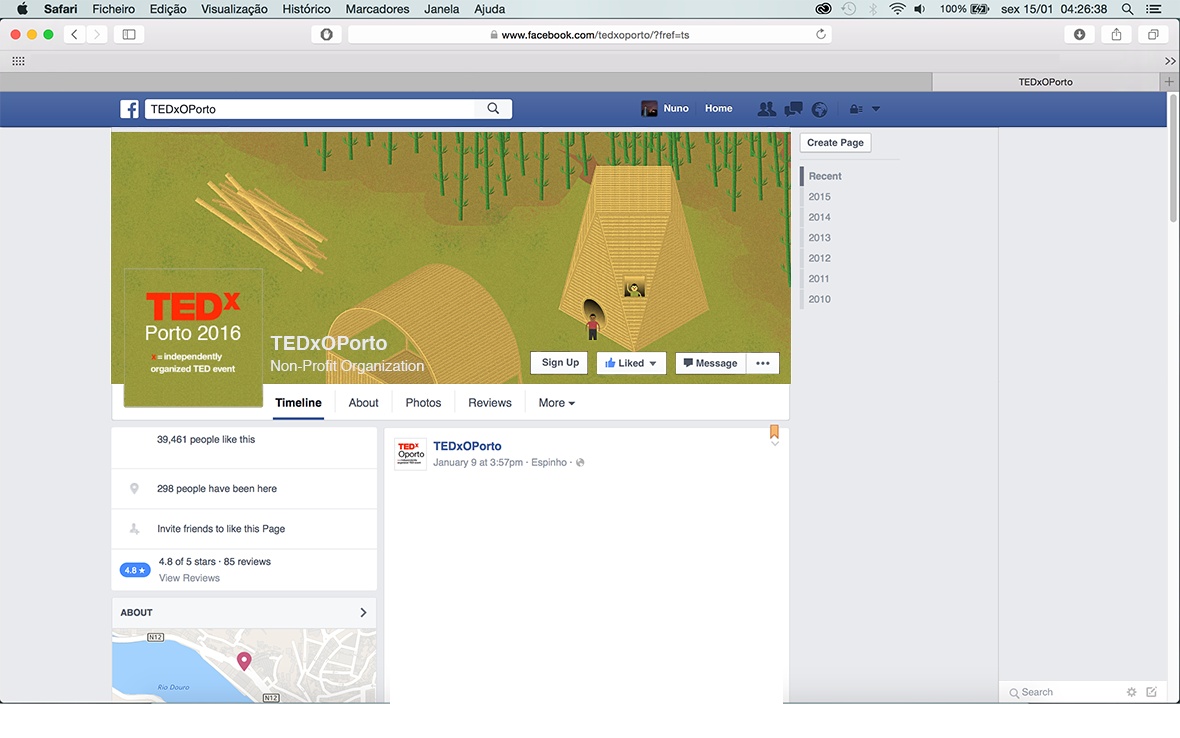Viewport: 1180px width, 738px height.
Task: Jump to 2015 in the timeline navigator
Action: tap(820, 196)
